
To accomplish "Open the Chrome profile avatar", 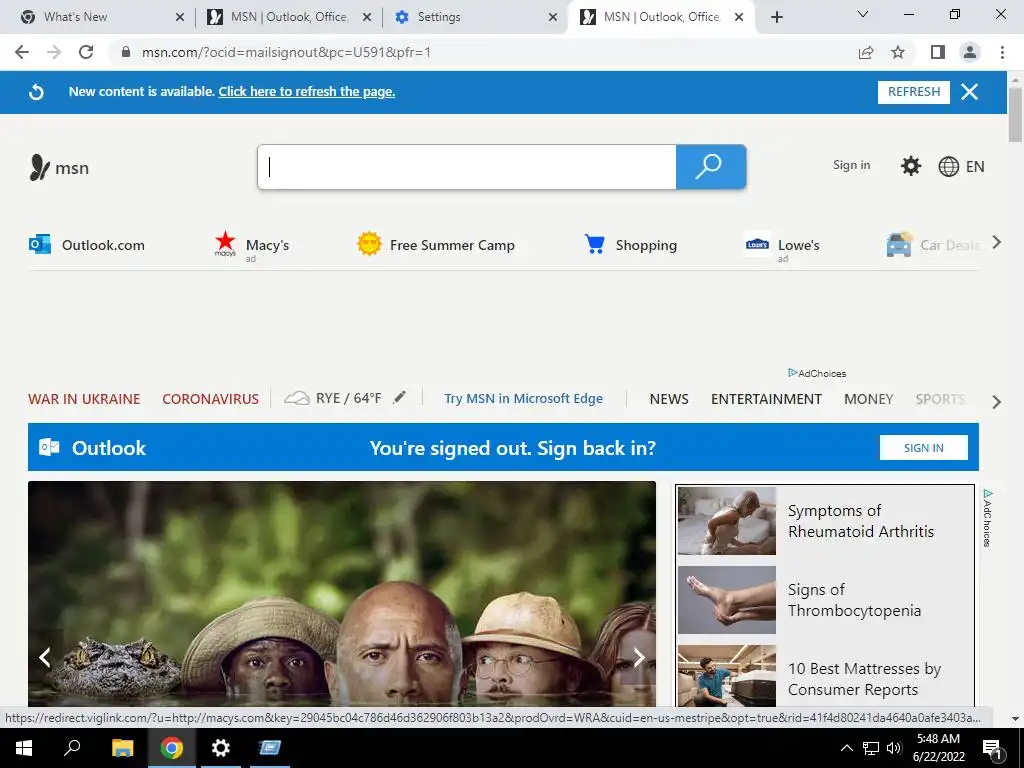I will pyautogui.click(x=970, y=52).
